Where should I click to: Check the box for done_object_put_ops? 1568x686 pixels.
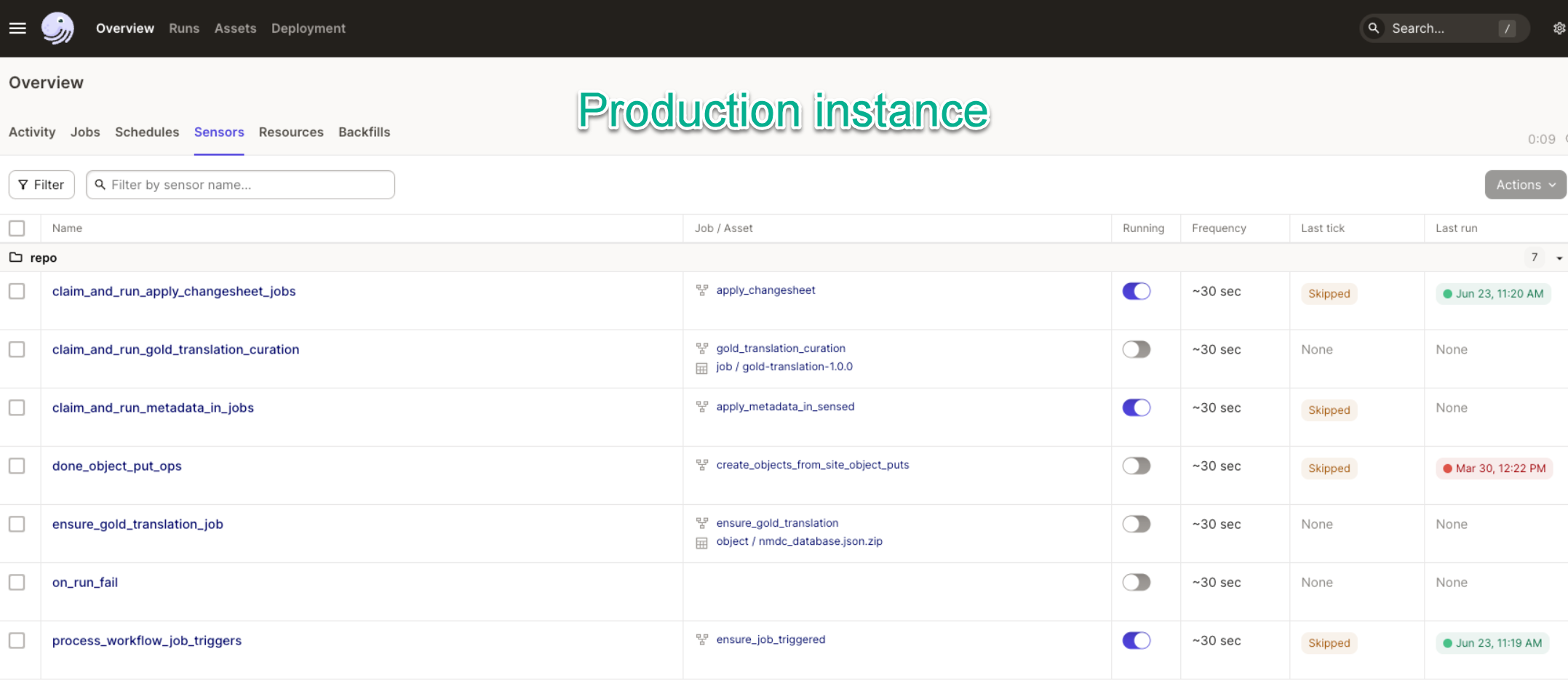(17, 466)
